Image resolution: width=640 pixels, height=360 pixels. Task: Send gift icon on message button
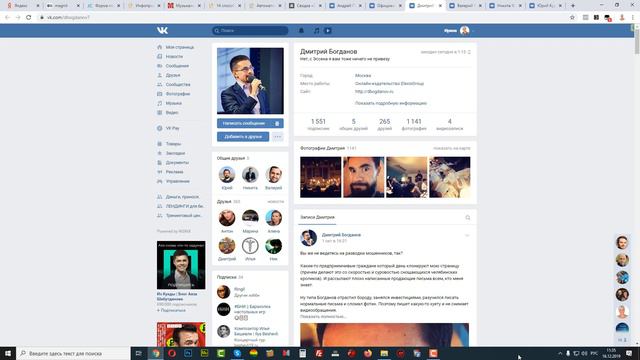(x=277, y=123)
